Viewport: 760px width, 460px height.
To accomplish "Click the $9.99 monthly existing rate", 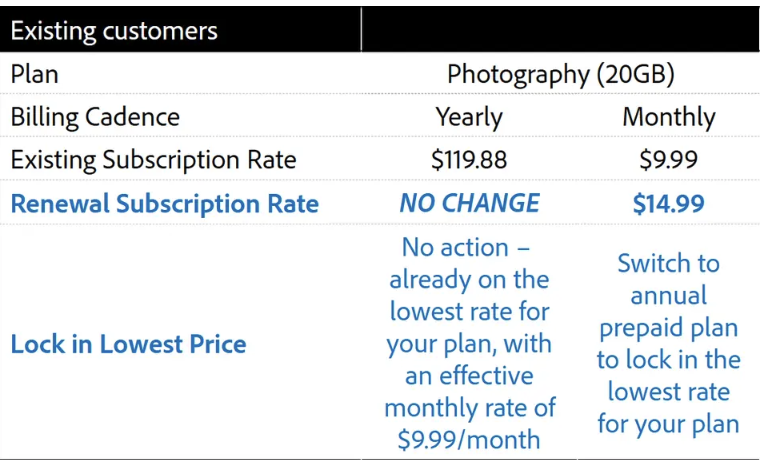I will pyautogui.click(x=669, y=160).
